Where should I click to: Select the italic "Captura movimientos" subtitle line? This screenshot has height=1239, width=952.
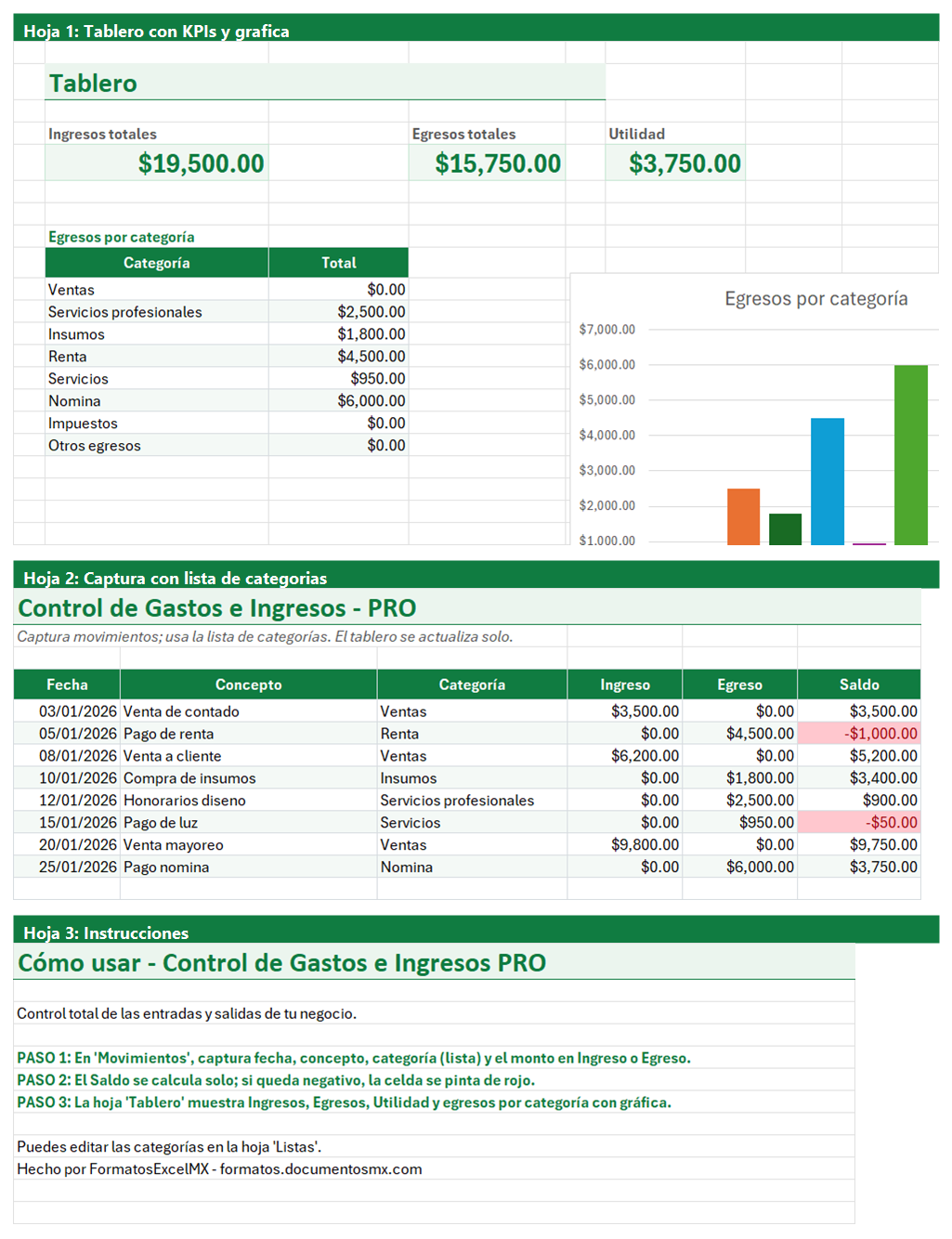[265, 637]
